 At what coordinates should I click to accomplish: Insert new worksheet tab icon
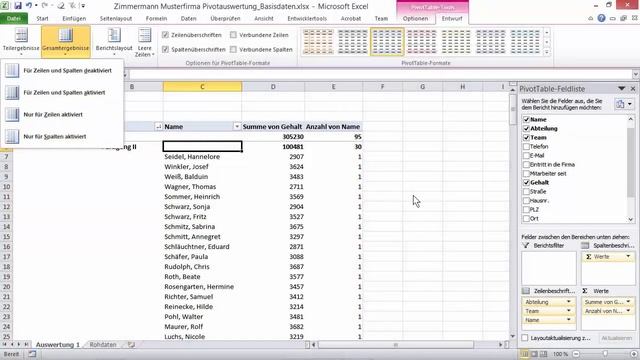(131, 344)
